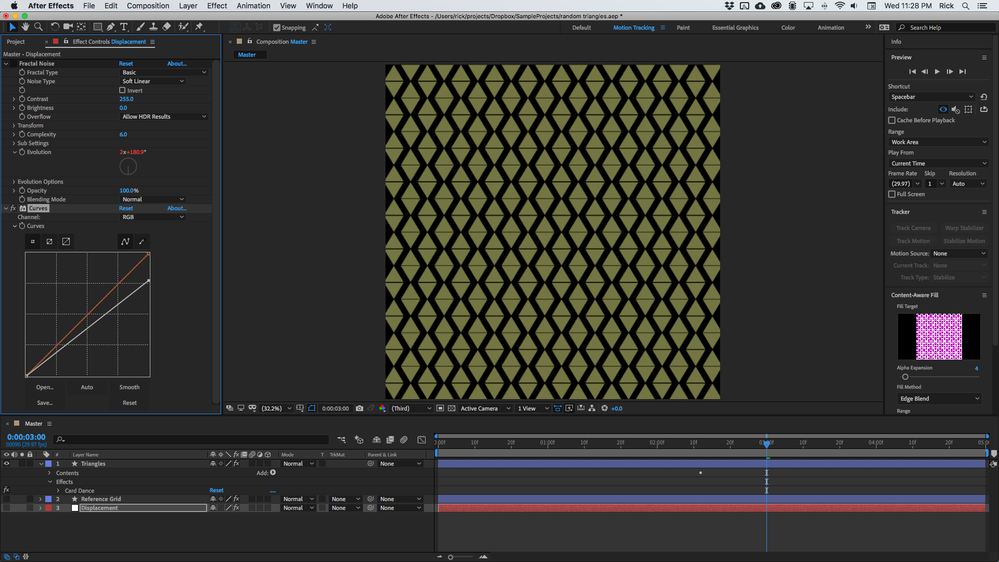999x562 pixels.
Task: Open the Composition menu
Action: (148, 6)
